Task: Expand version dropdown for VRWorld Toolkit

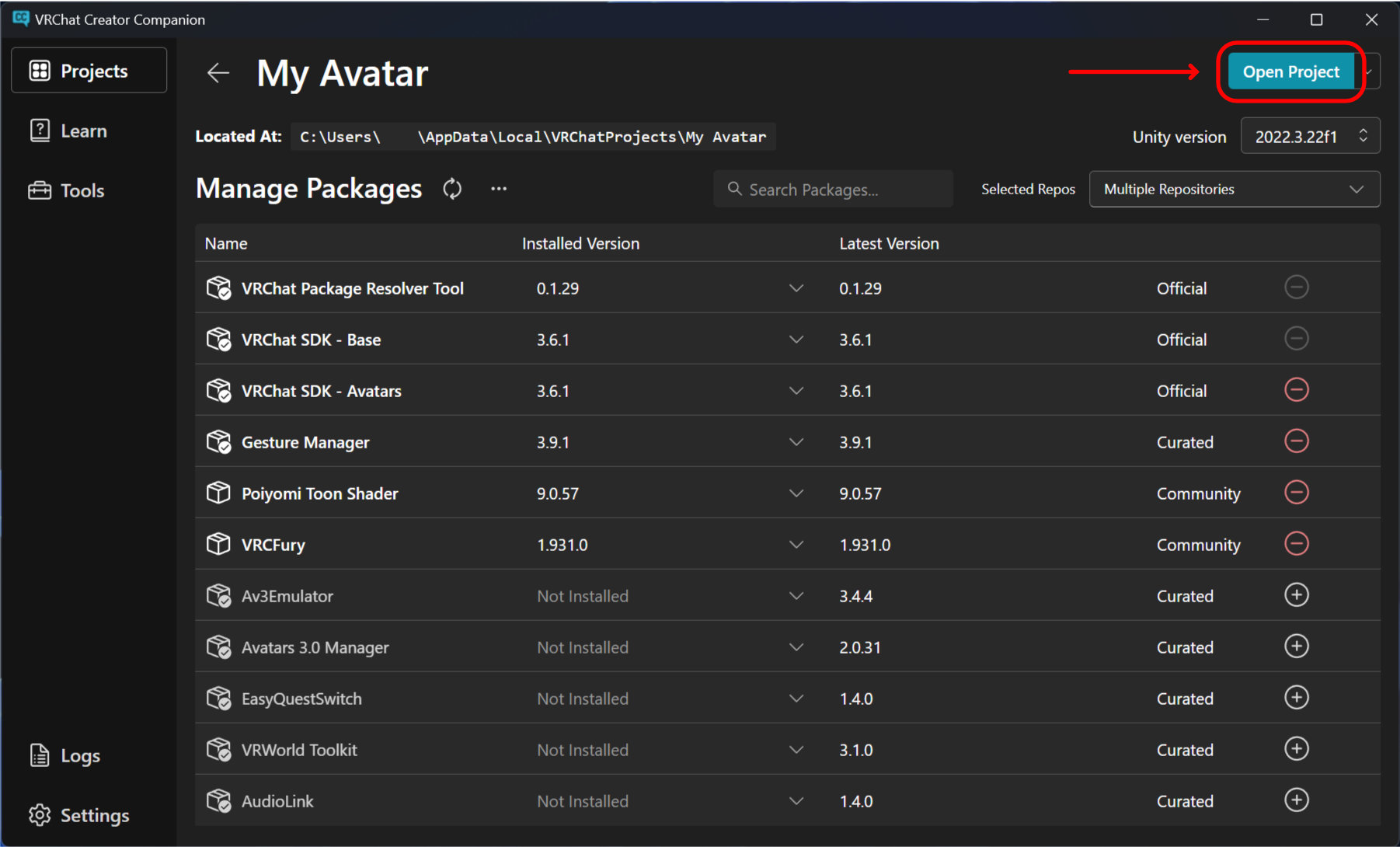Action: click(x=796, y=750)
